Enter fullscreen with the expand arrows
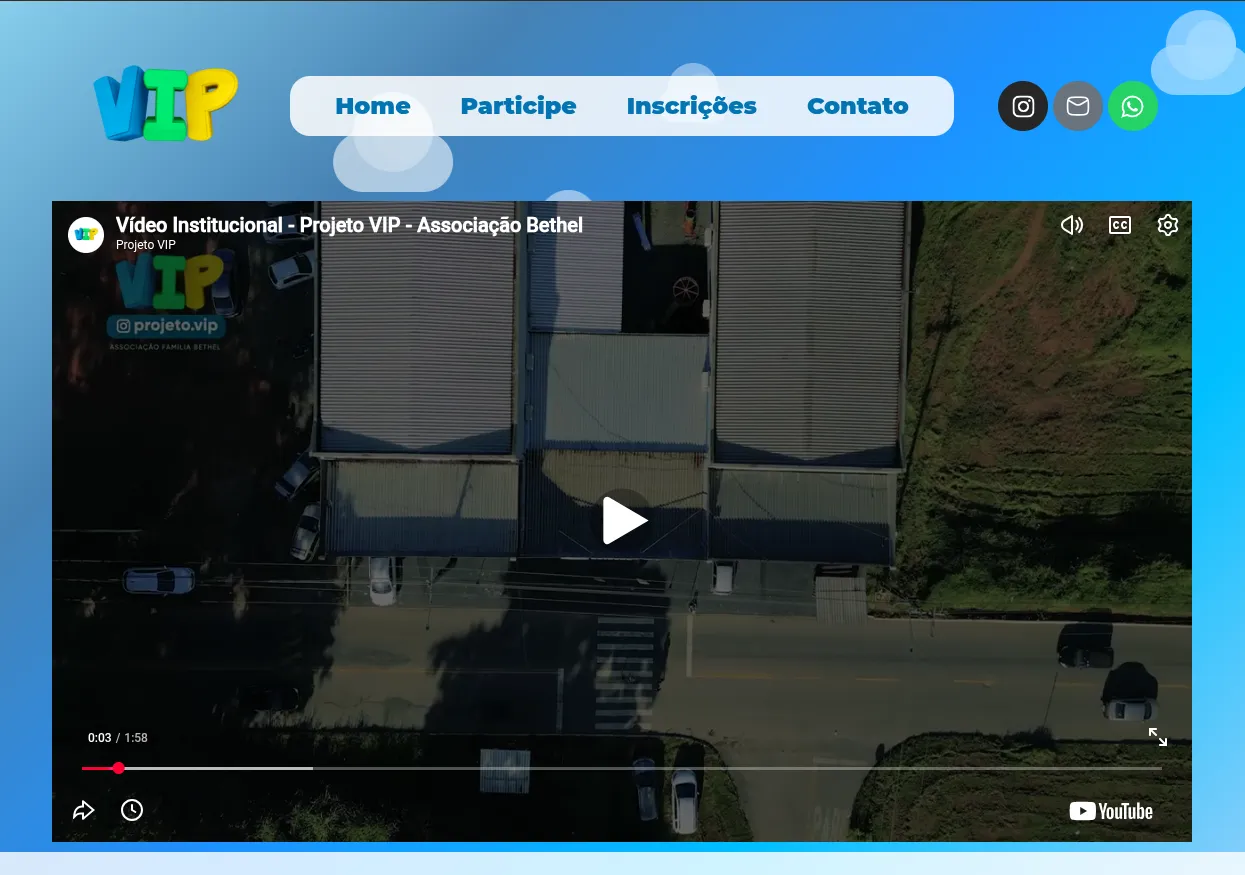 (x=1158, y=737)
